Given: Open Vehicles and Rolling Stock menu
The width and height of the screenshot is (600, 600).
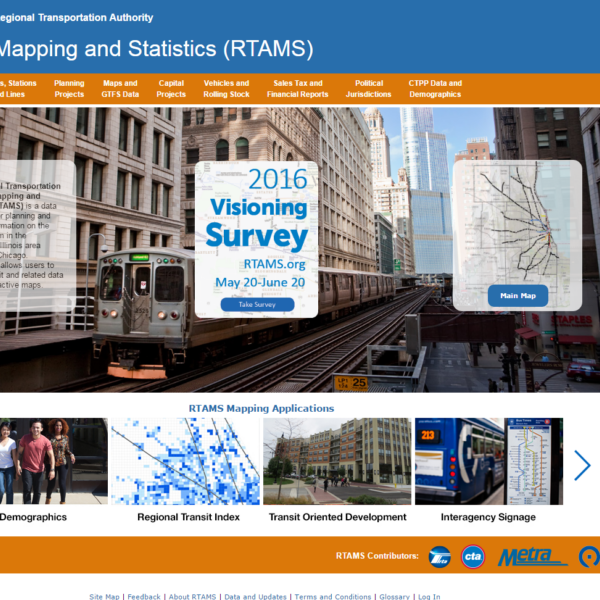Looking at the screenshot, I should [x=226, y=89].
